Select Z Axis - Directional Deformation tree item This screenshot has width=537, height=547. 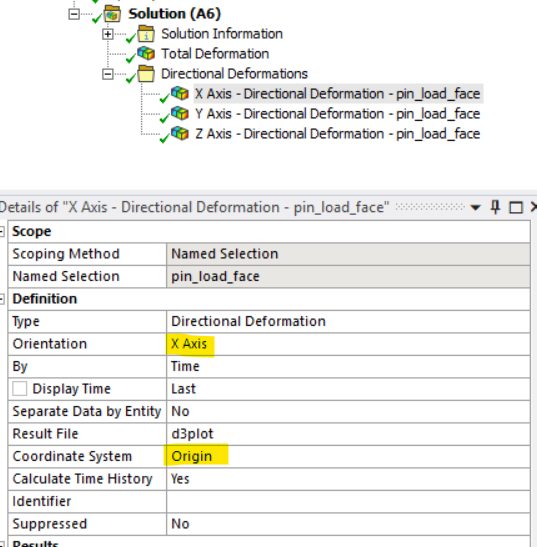[x=337, y=134]
